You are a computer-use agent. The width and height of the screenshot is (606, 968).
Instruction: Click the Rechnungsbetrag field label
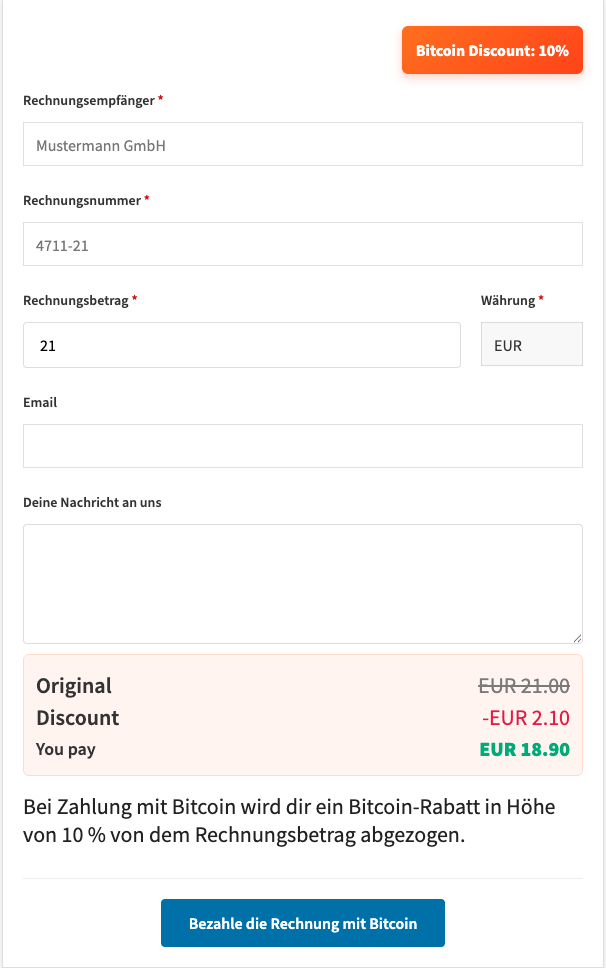pyautogui.click(x=76, y=300)
